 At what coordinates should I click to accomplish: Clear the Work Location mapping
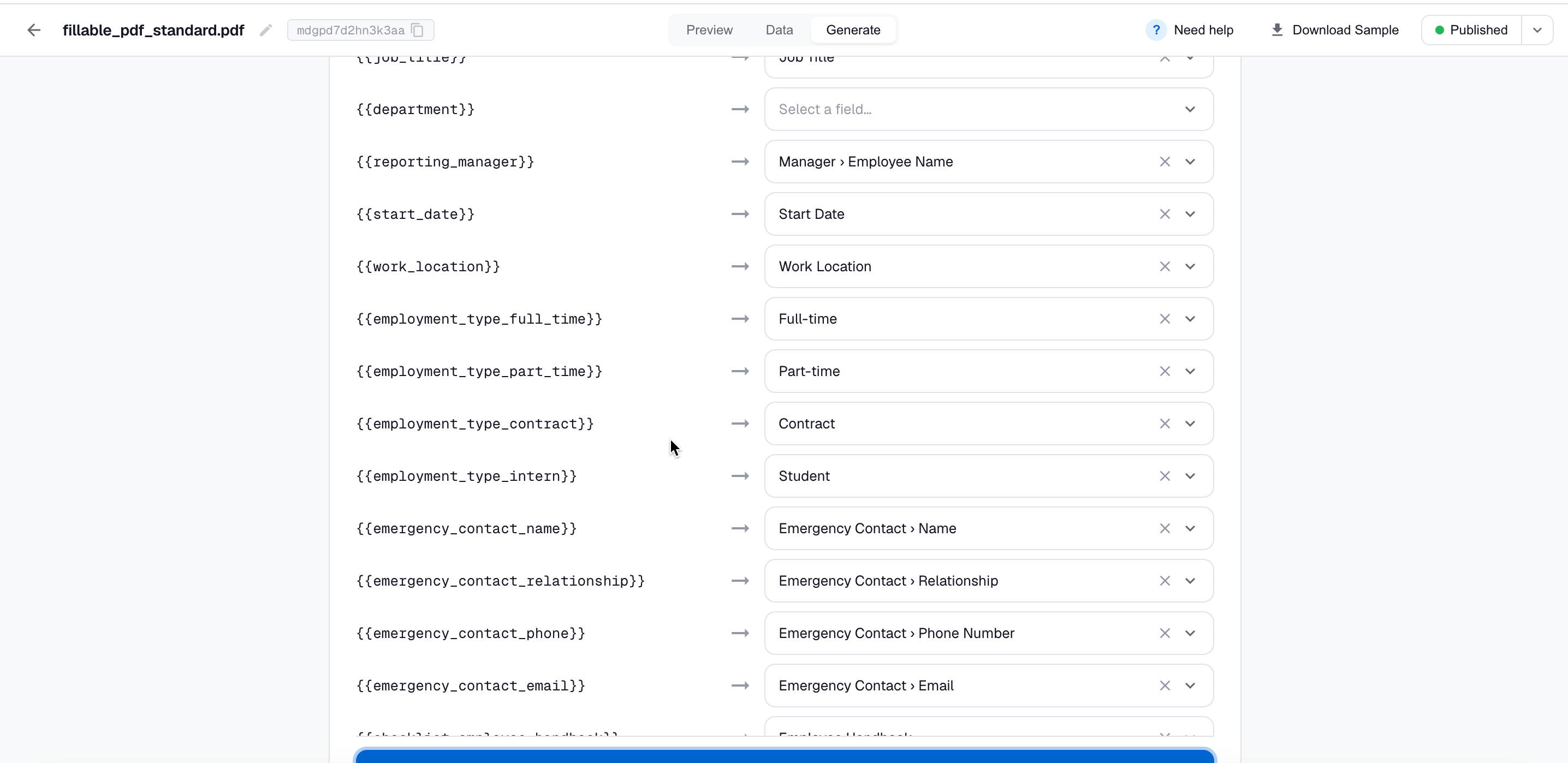click(1165, 266)
